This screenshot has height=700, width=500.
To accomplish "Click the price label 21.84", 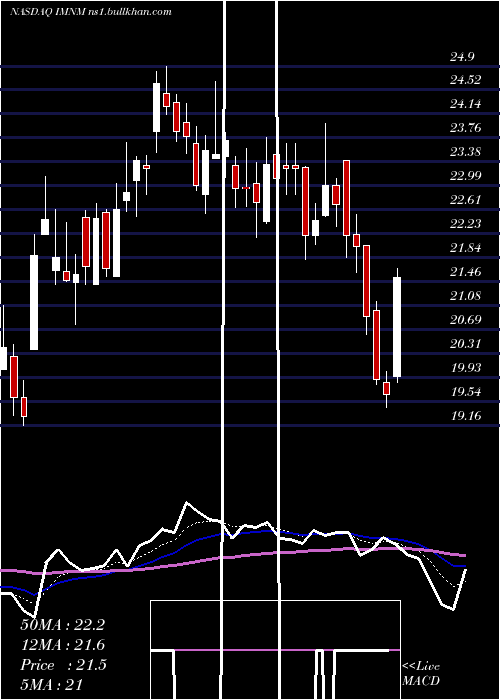I will [466, 248].
